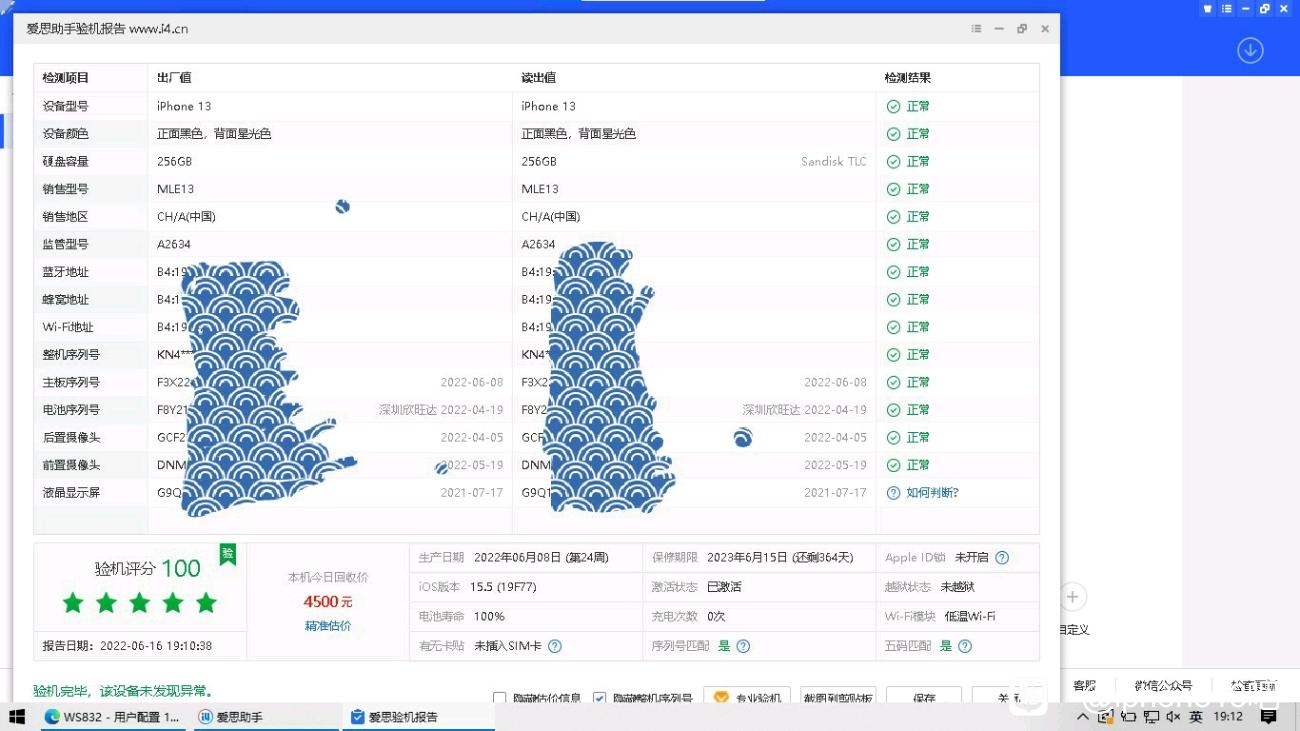Open the skin icon in the main 爱思助手 window
Image resolution: width=1300 pixels, height=731 pixels.
pos(1208,9)
